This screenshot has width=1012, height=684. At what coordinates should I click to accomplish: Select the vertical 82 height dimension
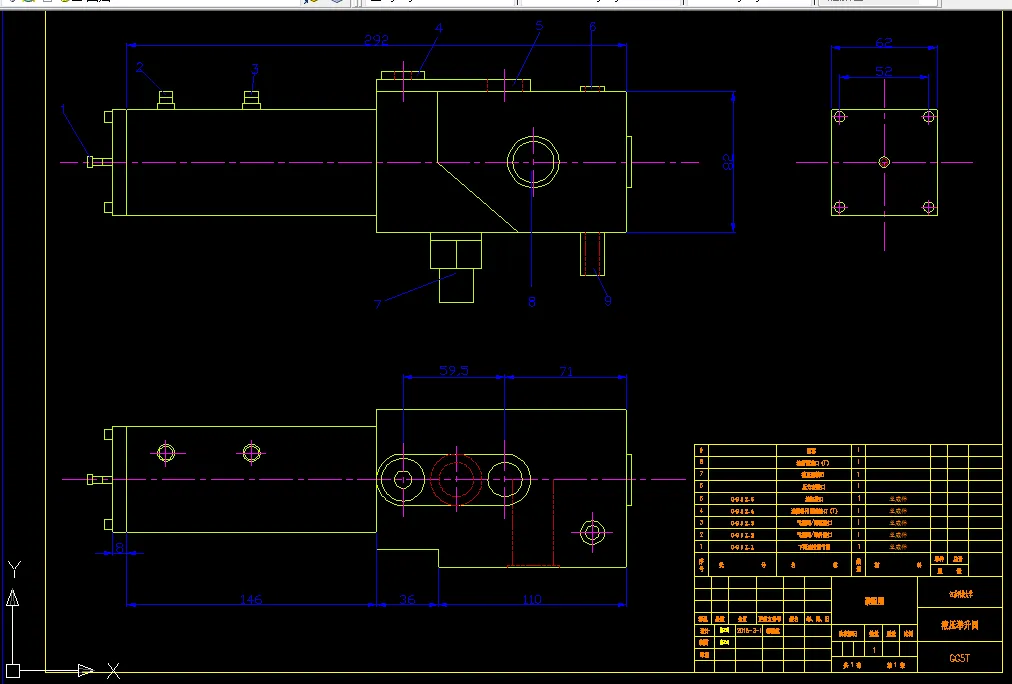point(729,161)
